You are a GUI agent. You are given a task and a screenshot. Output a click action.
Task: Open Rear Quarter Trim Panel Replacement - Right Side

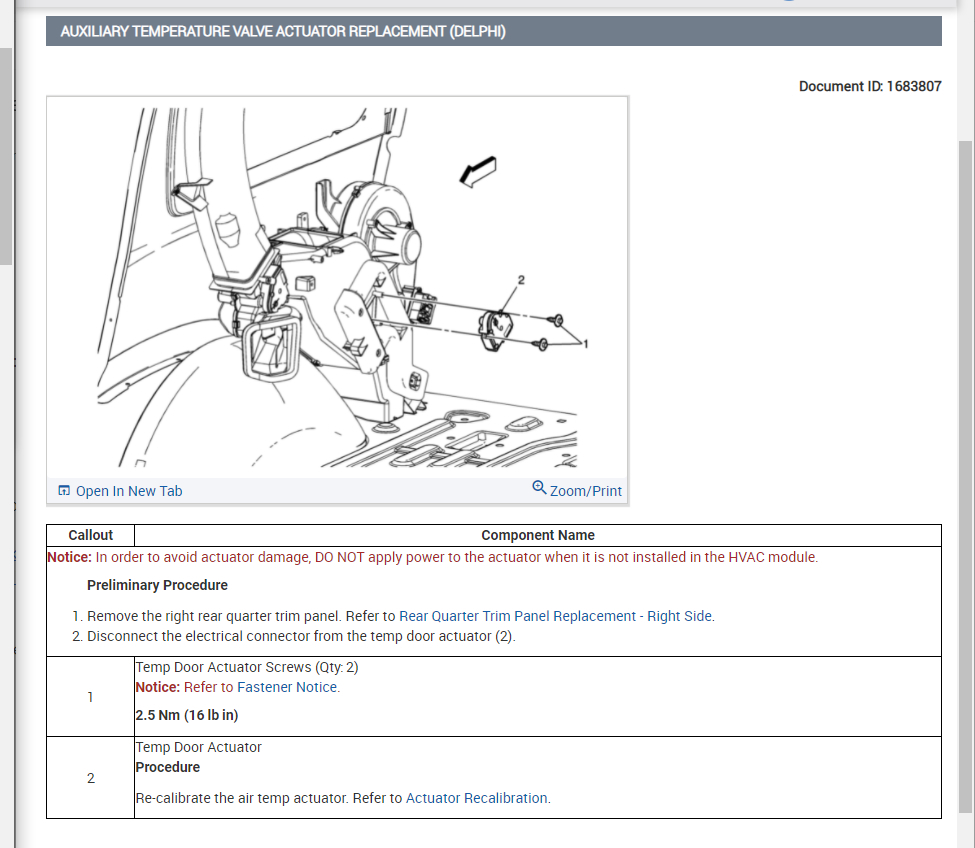pos(555,616)
